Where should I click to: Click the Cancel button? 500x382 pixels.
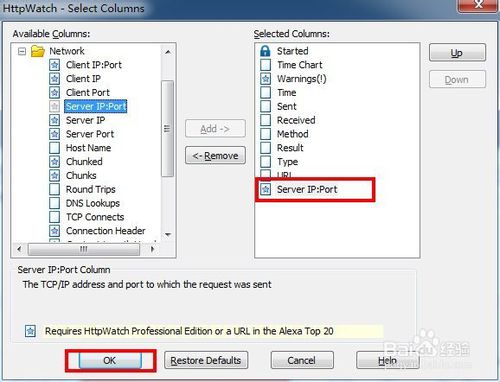click(302, 360)
